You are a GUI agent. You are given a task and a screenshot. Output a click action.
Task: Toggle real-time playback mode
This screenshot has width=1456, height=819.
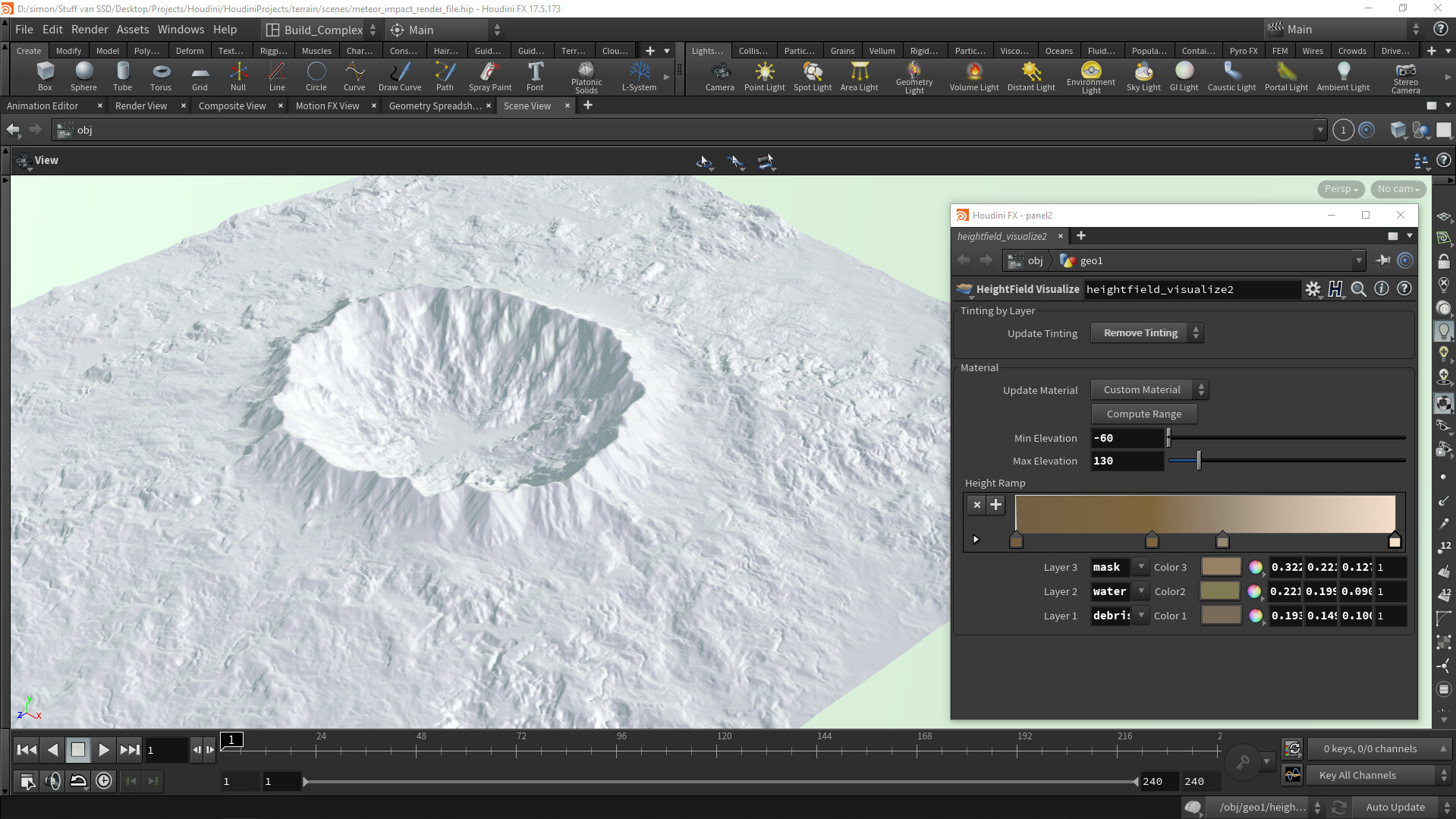coord(78,780)
